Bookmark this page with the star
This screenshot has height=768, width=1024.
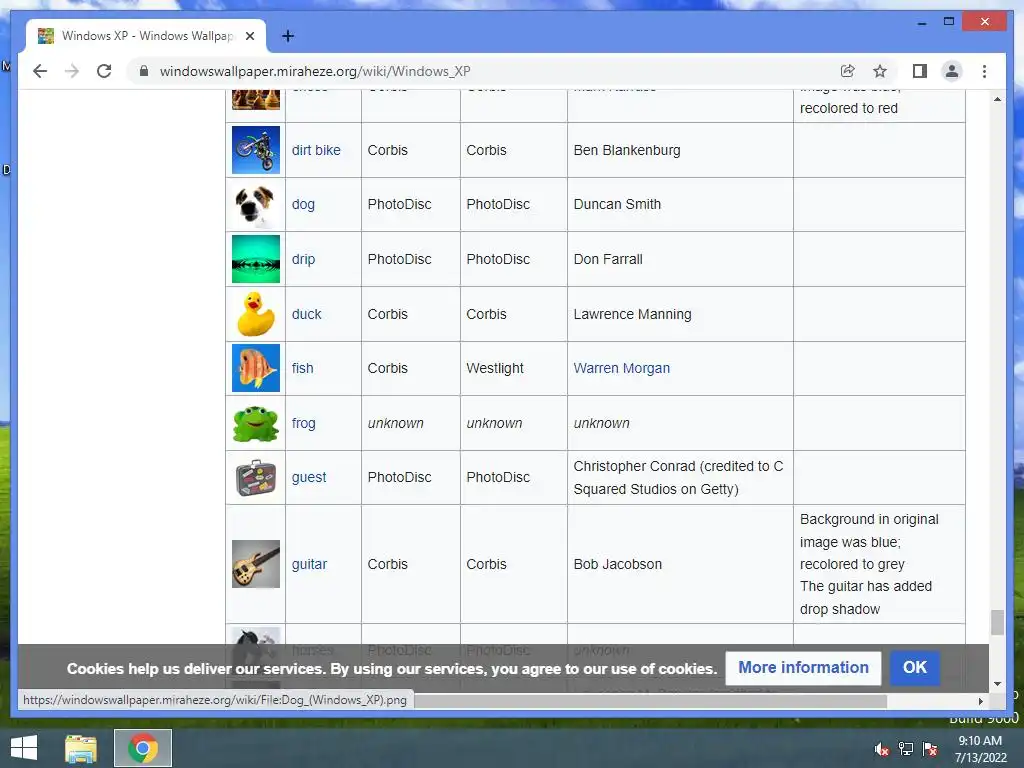(880, 71)
